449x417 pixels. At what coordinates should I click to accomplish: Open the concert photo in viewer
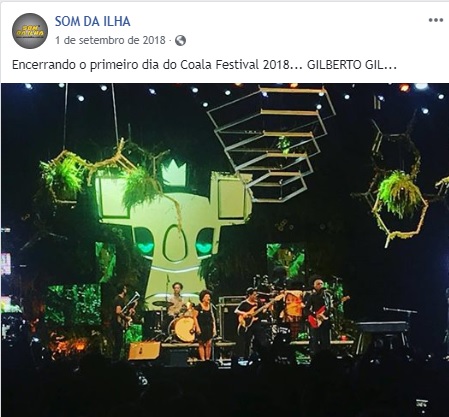click(225, 250)
